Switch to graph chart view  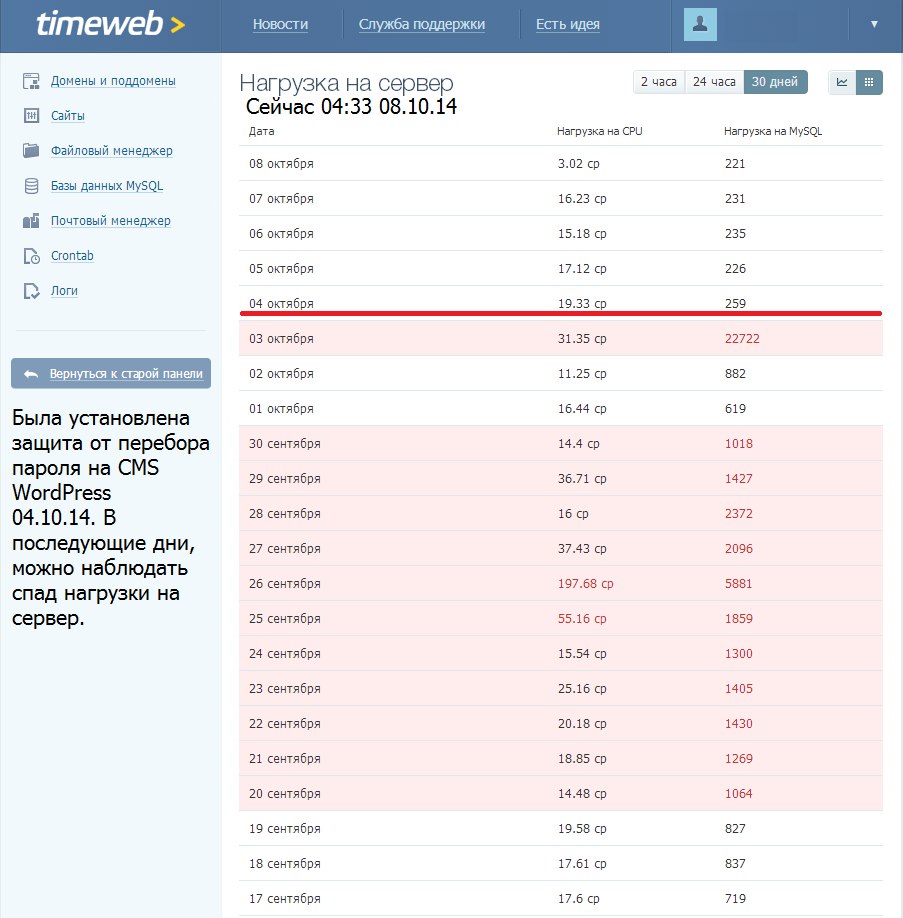coord(842,82)
